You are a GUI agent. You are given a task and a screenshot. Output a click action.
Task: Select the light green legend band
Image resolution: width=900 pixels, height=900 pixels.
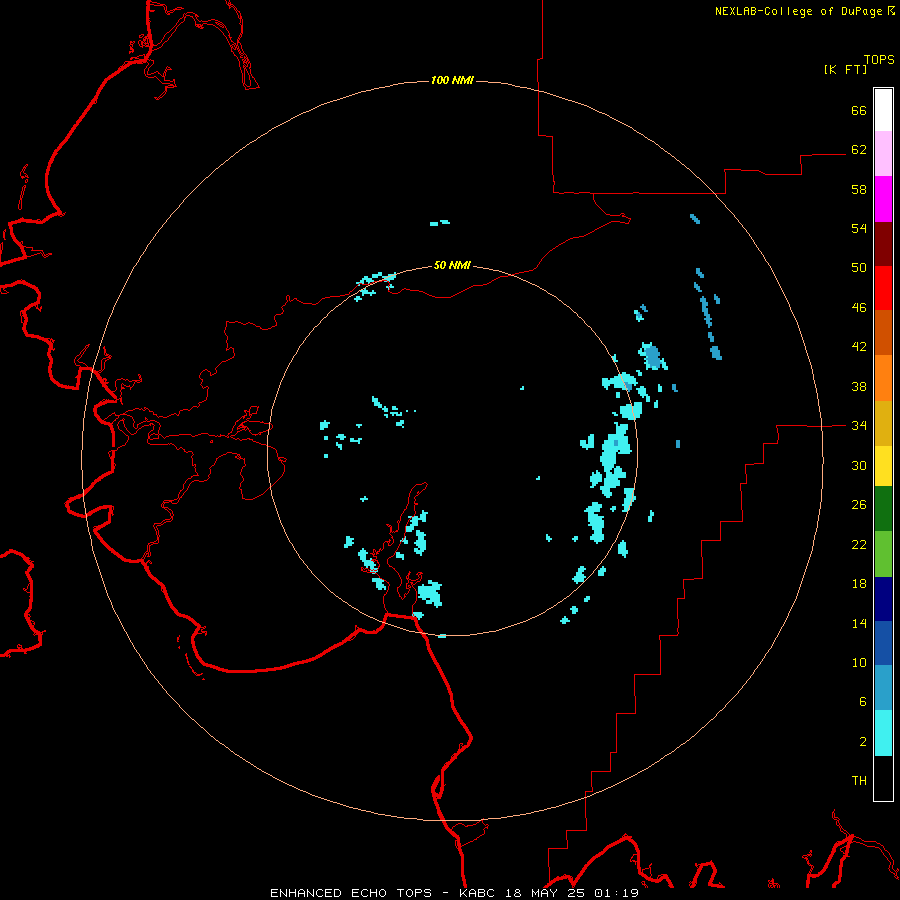[x=883, y=554]
